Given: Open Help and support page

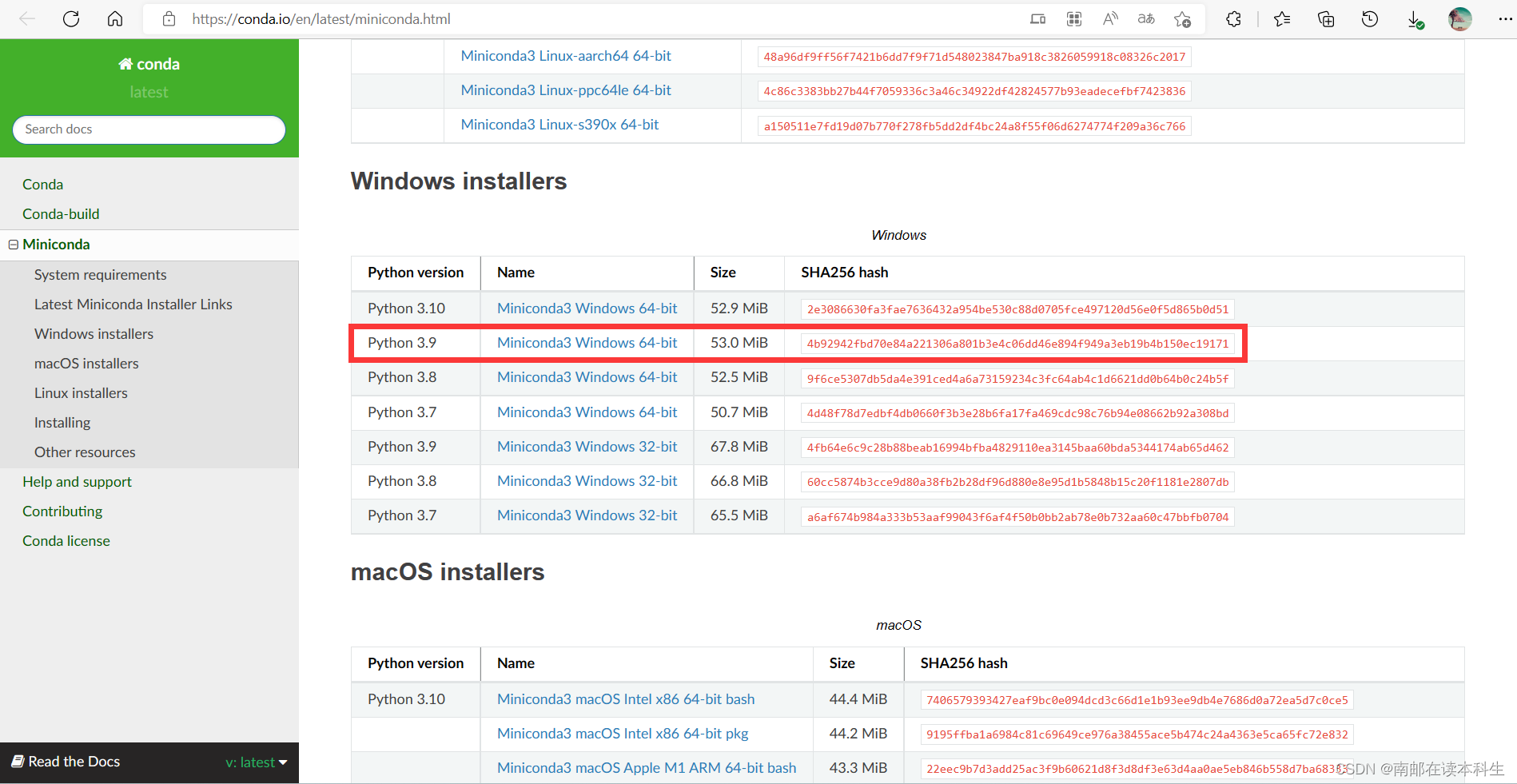Looking at the screenshot, I should (77, 482).
